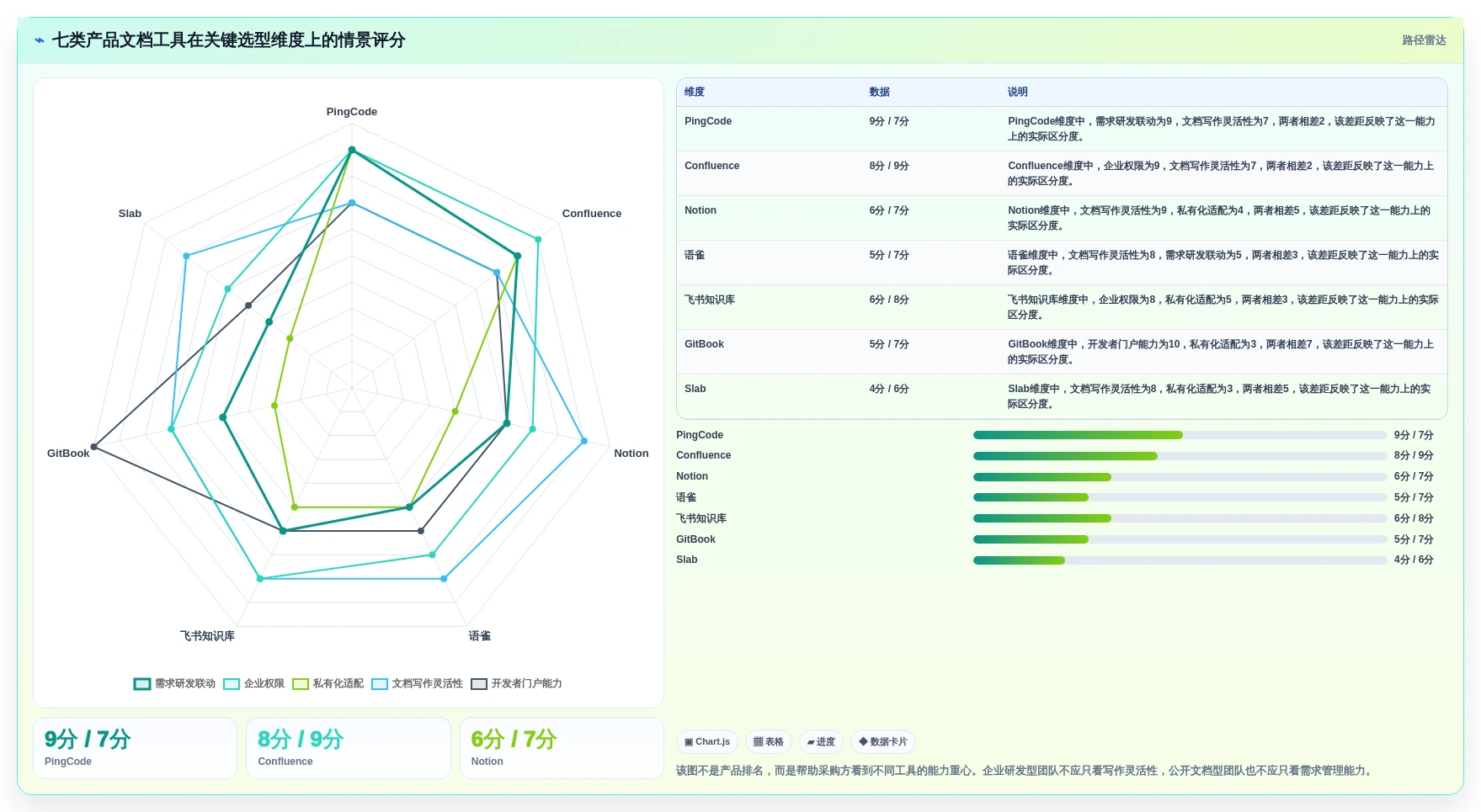Viewport: 1481px width, 812px height.
Task: Click the Chart.js tag chip
Action: (707, 741)
